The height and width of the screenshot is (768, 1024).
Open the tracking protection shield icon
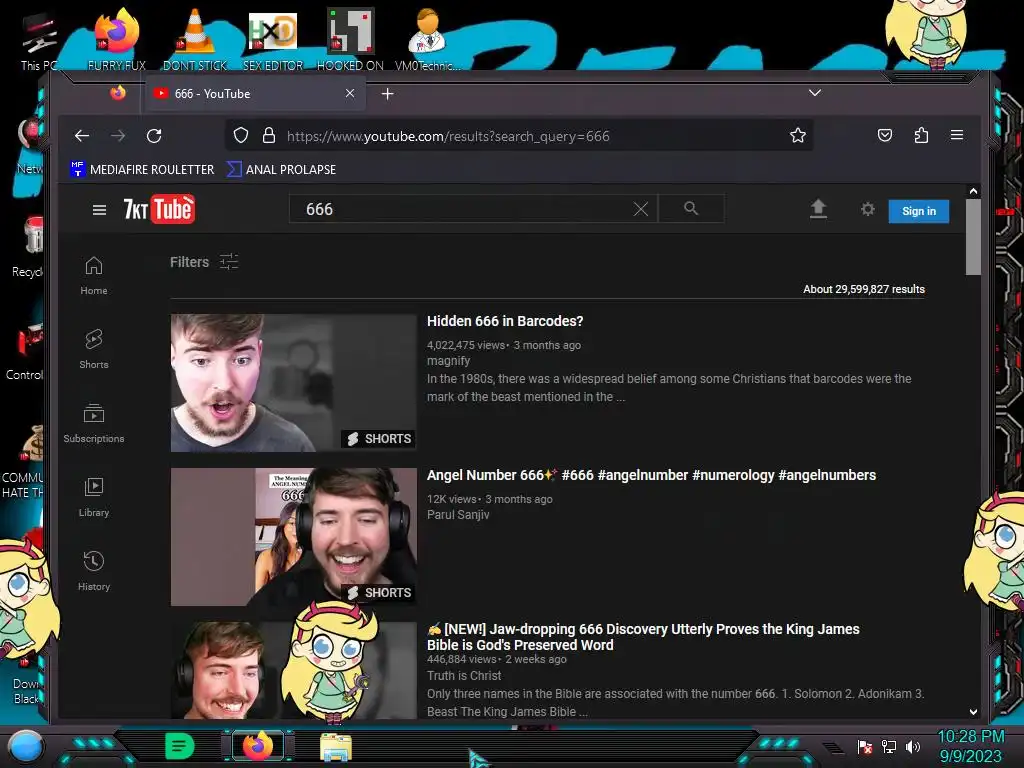[x=241, y=136]
